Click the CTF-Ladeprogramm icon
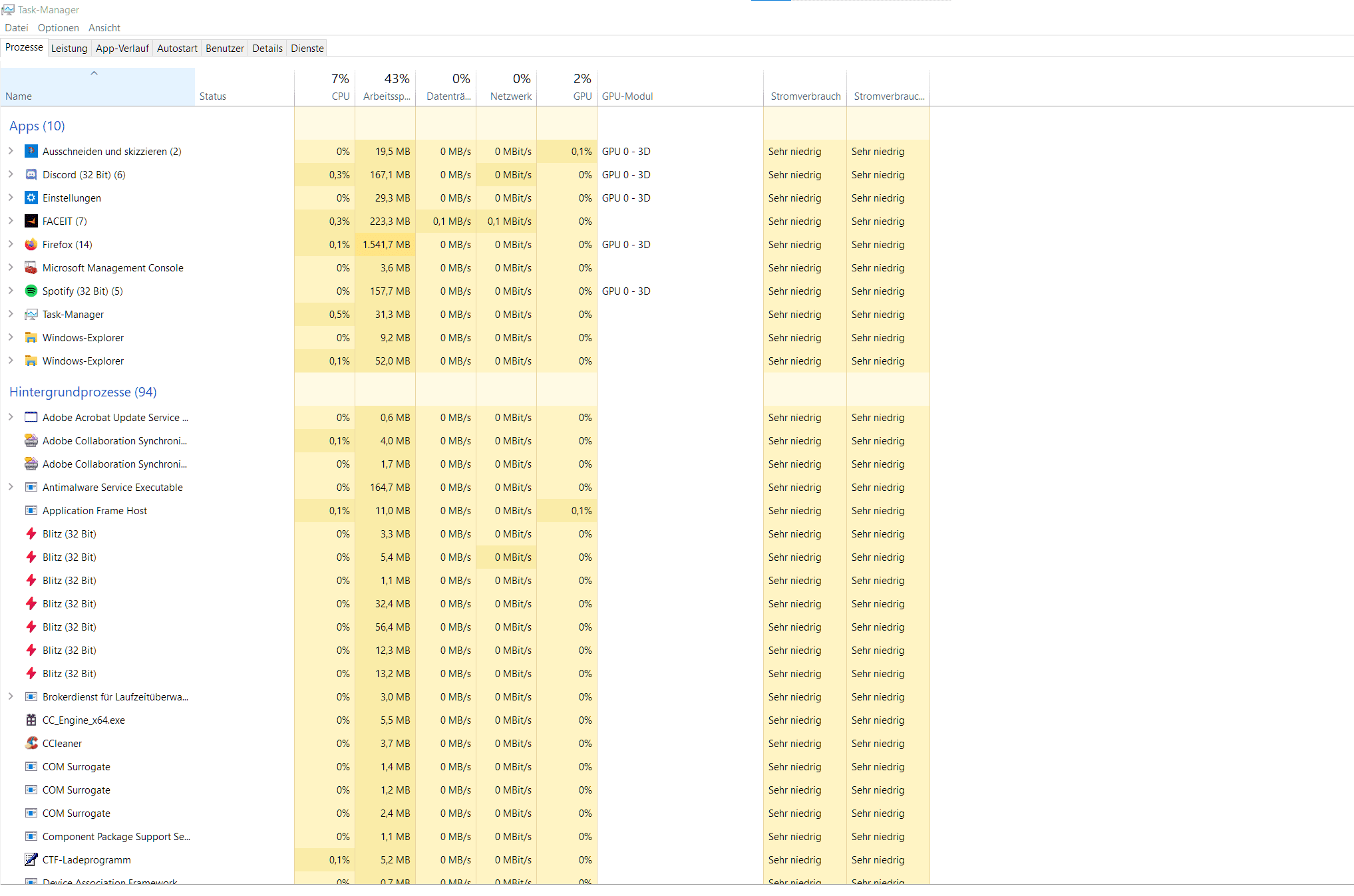The height and width of the screenshot is (896, 1354). coord(31,859)
